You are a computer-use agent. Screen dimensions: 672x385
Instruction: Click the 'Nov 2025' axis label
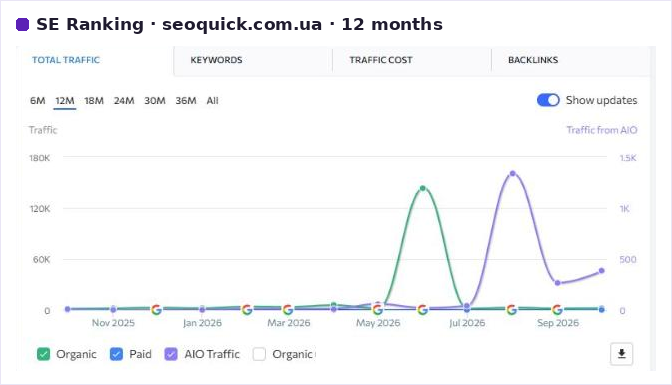[113, 323]
